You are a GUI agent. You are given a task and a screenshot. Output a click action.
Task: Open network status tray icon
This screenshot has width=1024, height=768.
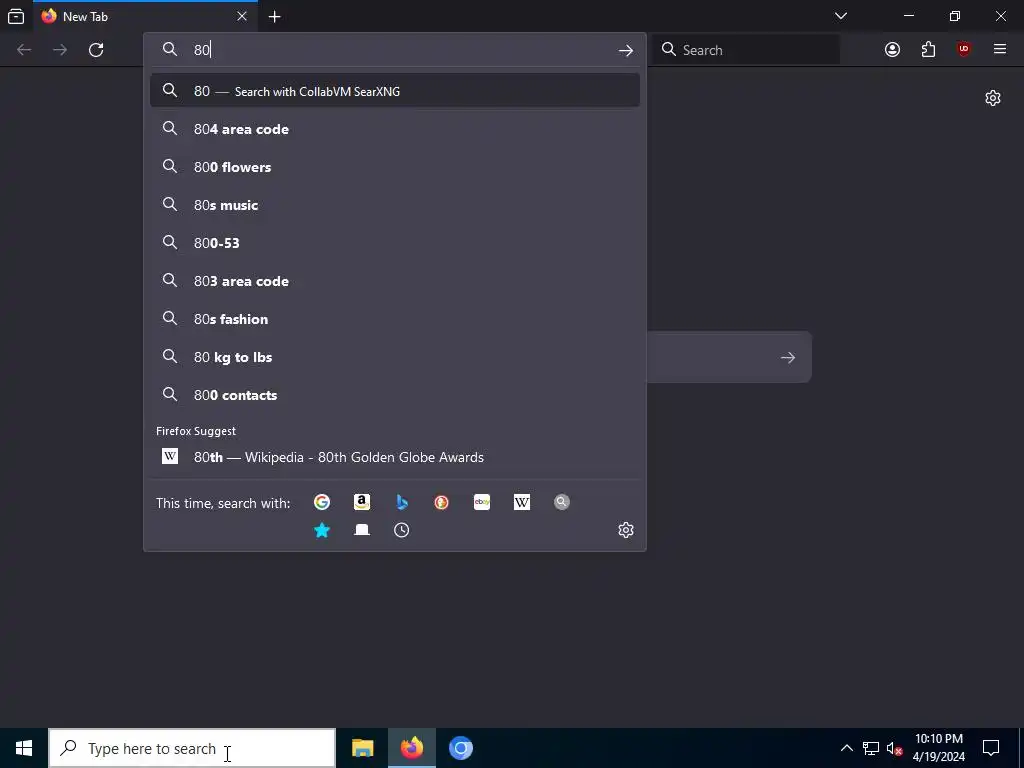click(x=871, y=748)
